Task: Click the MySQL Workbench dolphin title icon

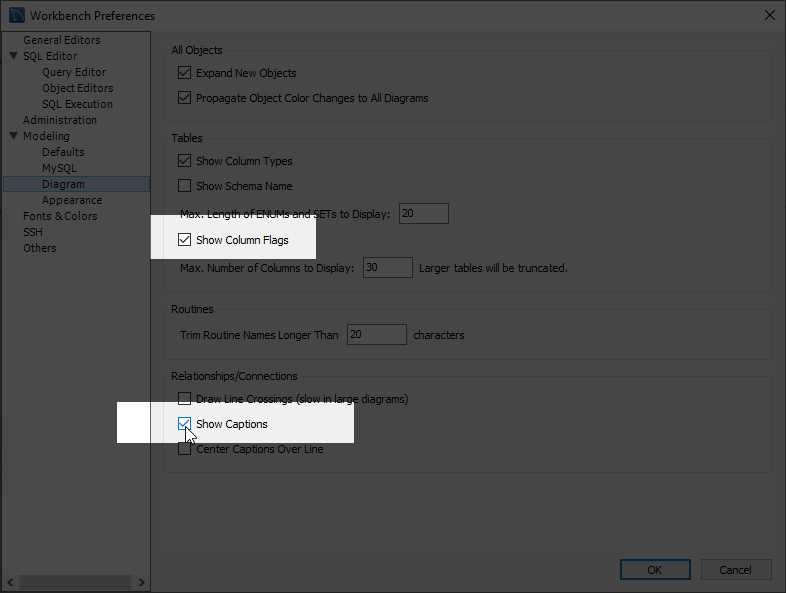Action: (17, 15)
